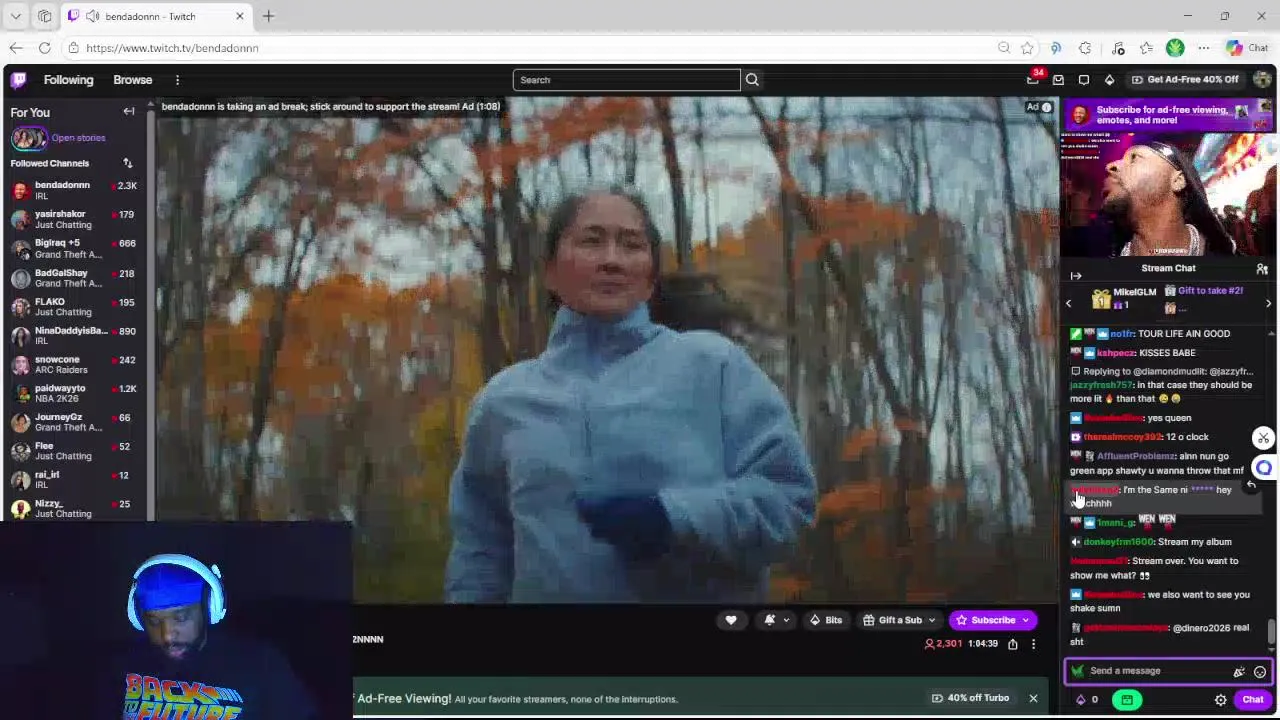The width and height of the screenshot is (1280, 720).
Task: Open the Bits balance in chat footer
Action: coord(1086,700)
